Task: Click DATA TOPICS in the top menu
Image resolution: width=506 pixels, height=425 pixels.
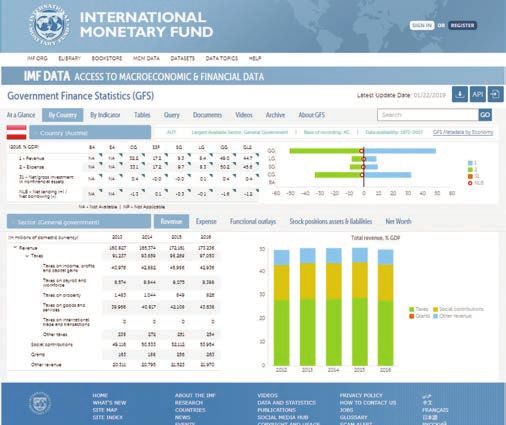Action: coord(222,58)
